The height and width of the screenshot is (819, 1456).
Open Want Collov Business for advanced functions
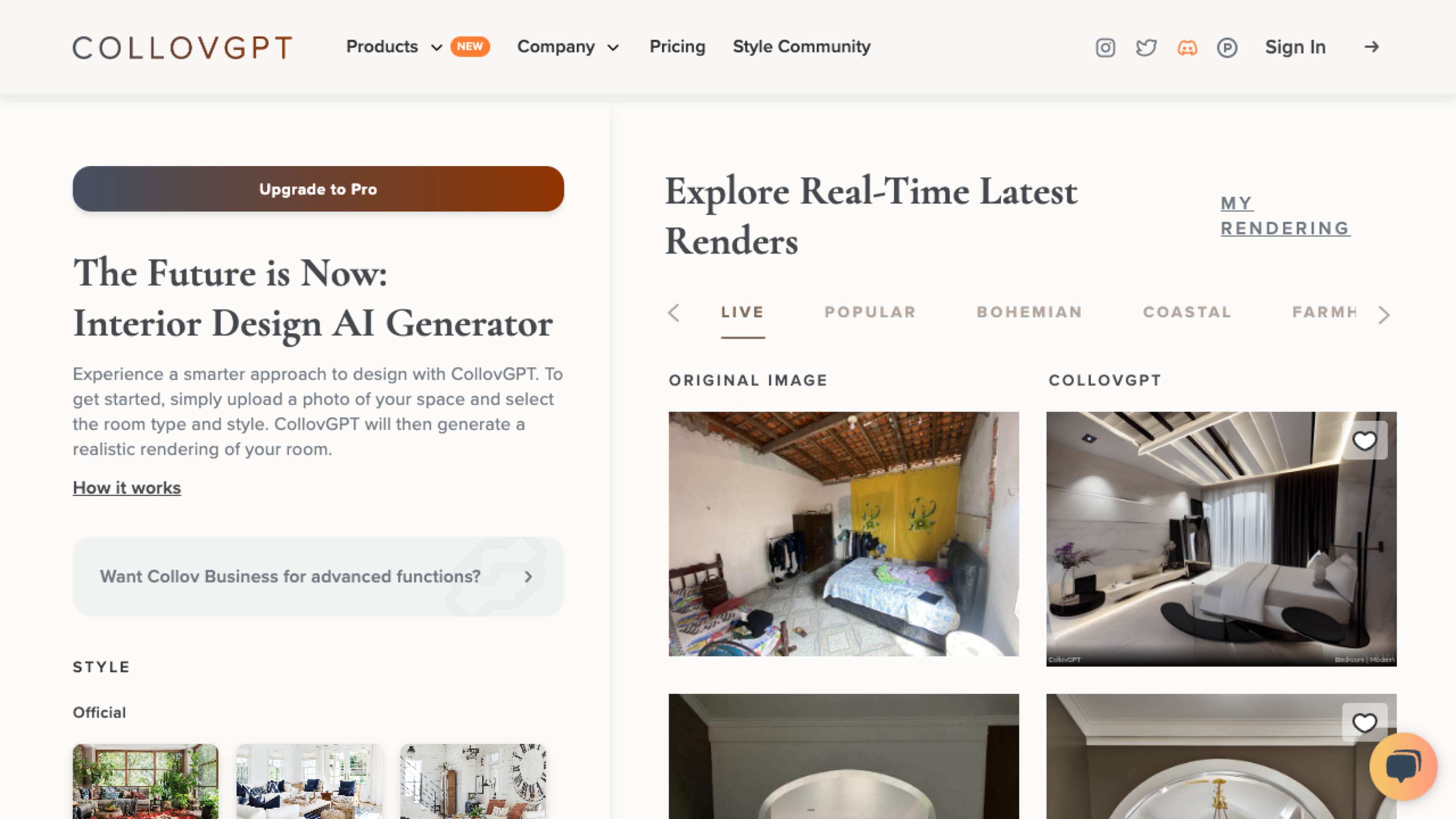(318, 576)
